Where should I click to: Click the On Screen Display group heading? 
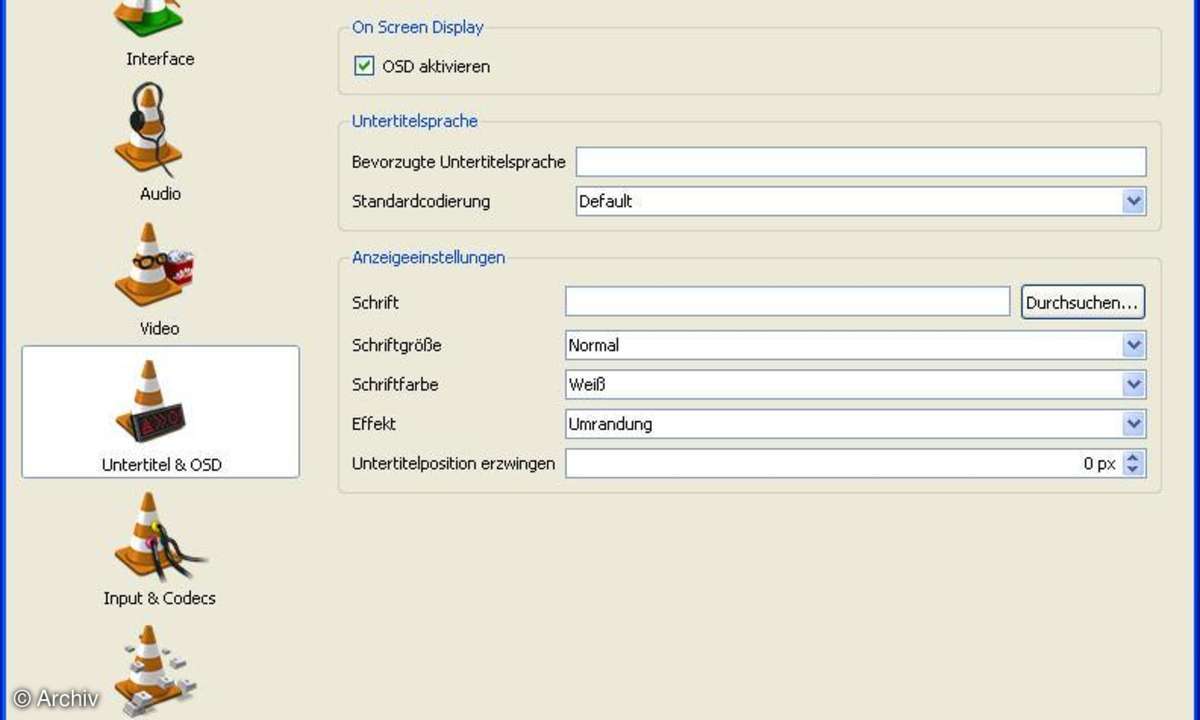tap(418, 27)
